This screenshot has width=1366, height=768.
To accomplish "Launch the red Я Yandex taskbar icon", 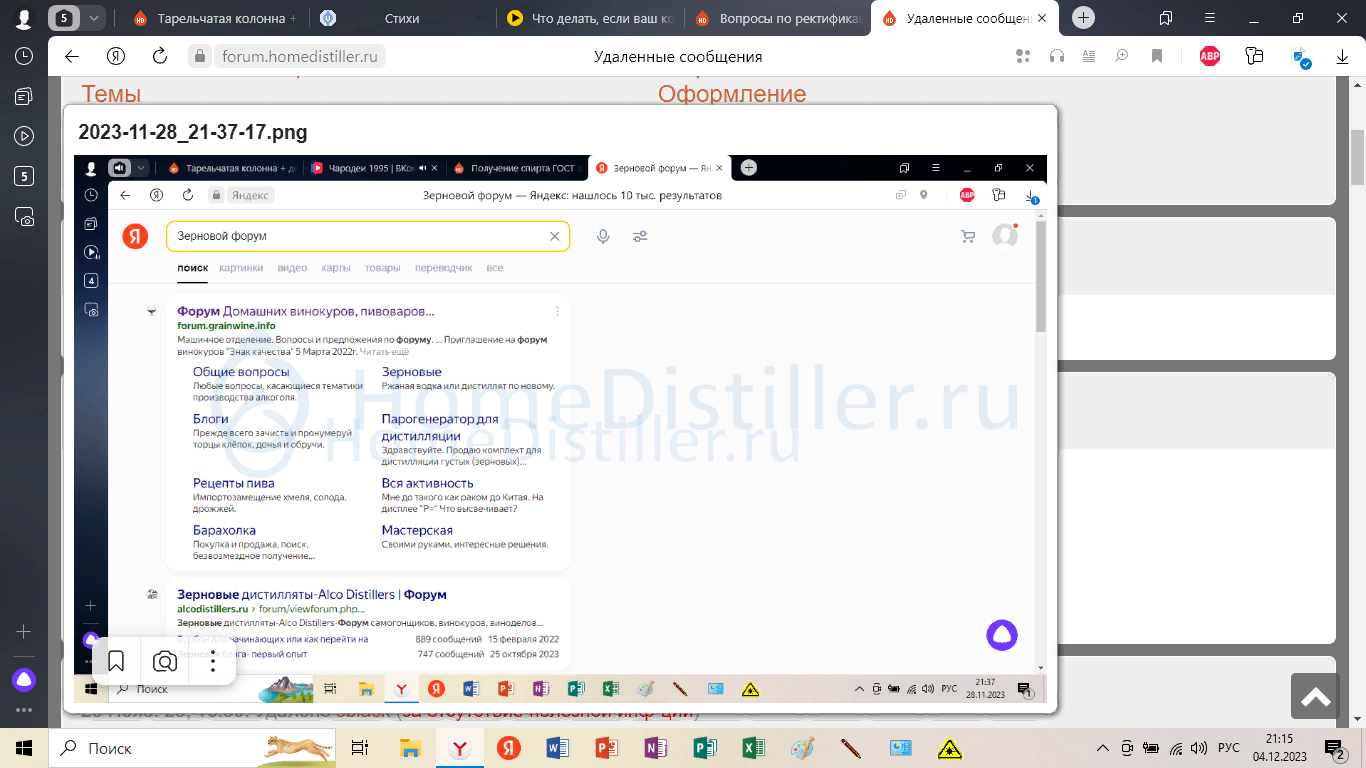I will [508, 748].
